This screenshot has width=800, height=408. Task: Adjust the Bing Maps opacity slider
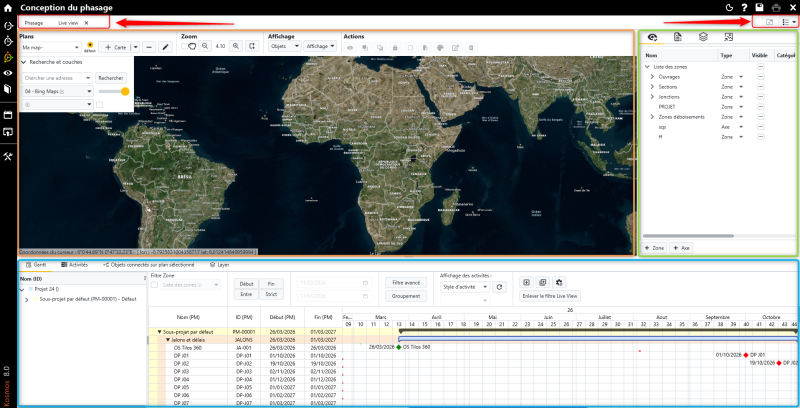tap(125, 91)
